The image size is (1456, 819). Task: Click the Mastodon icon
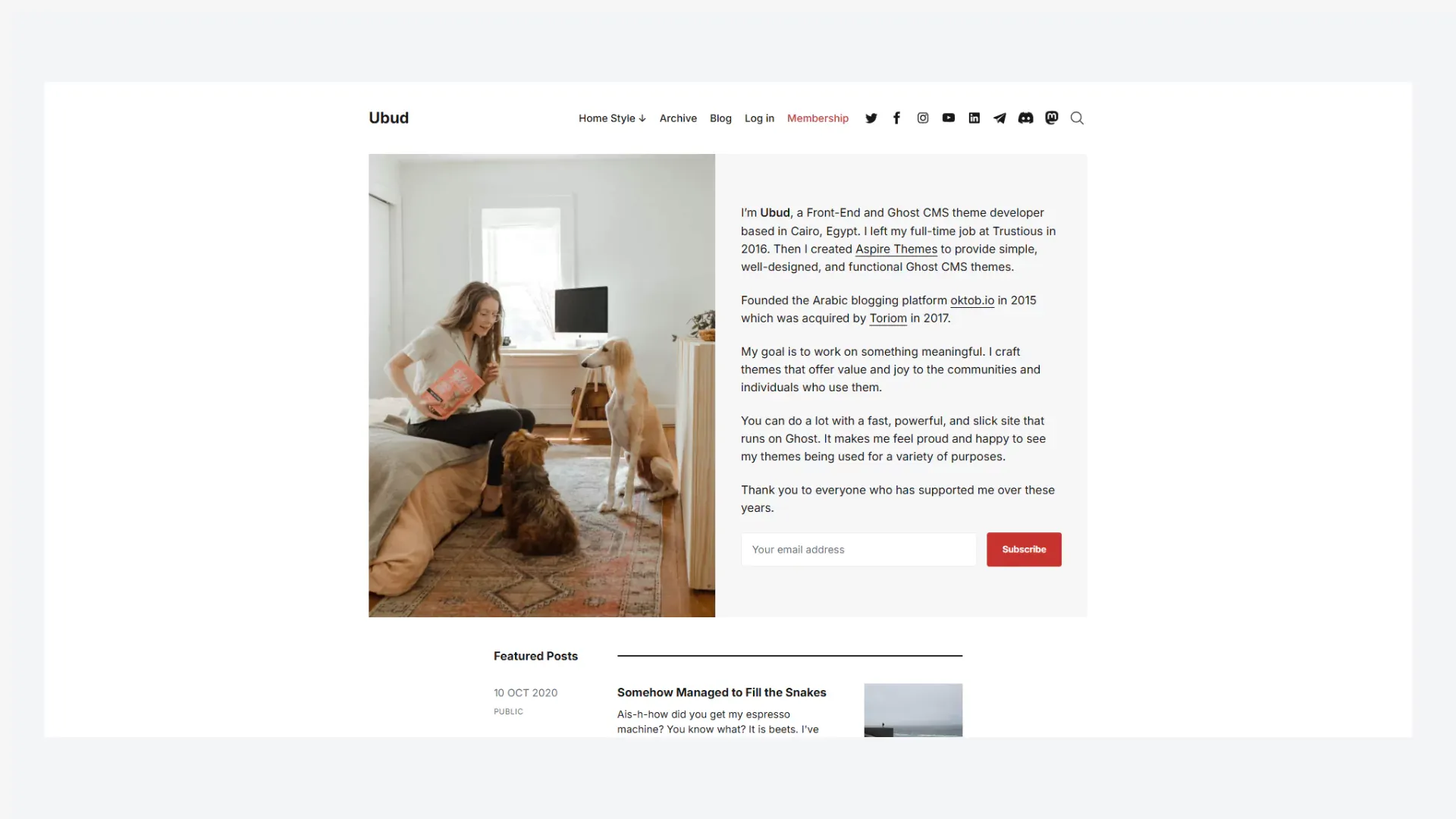pyautogui.click(x=1051, y=118)
